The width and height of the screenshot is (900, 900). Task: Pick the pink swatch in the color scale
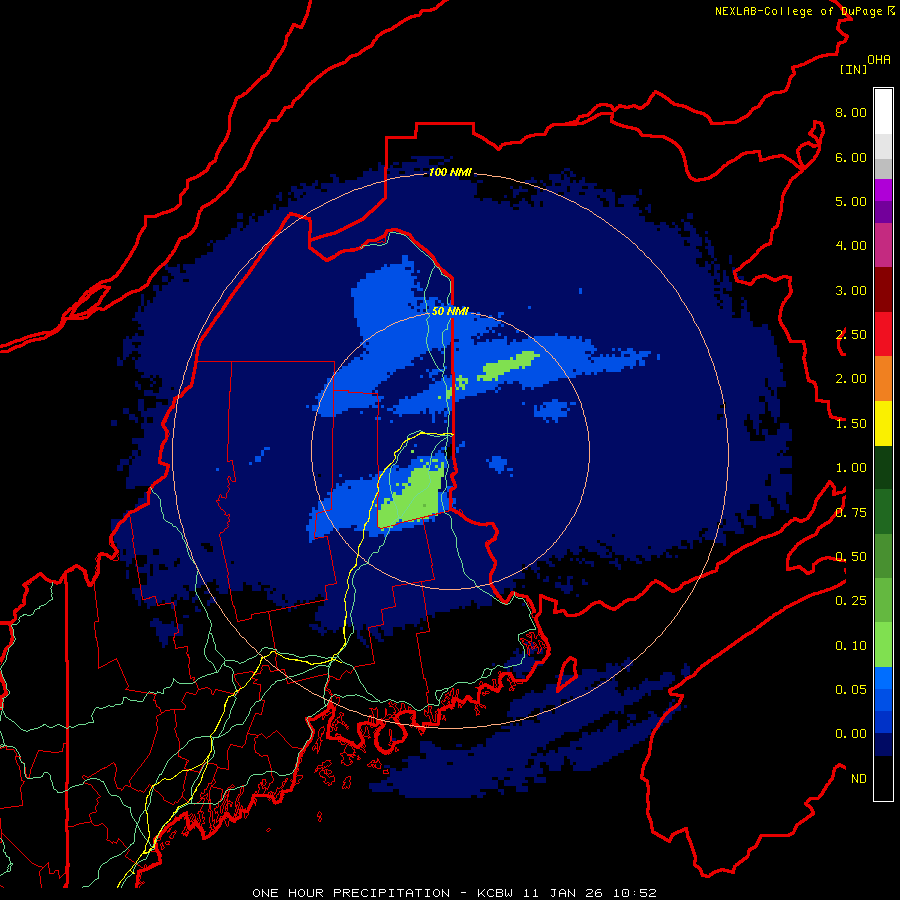coord(883,246)
